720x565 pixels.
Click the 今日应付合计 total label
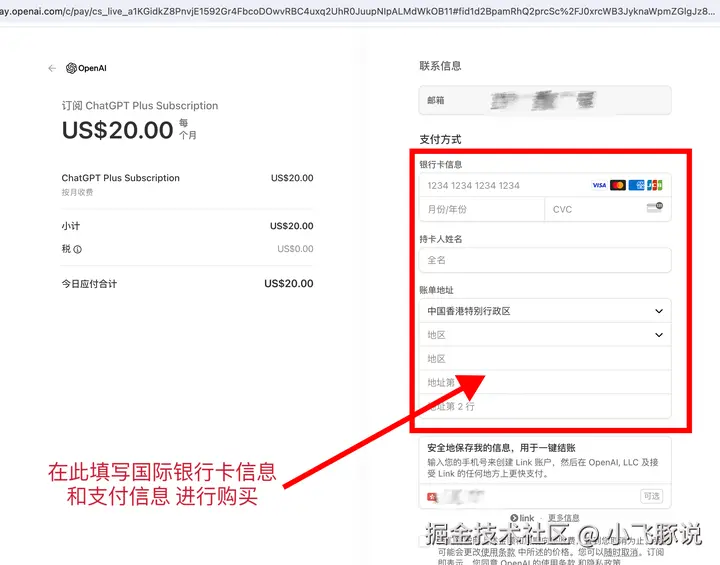click(x=89, y=284)
